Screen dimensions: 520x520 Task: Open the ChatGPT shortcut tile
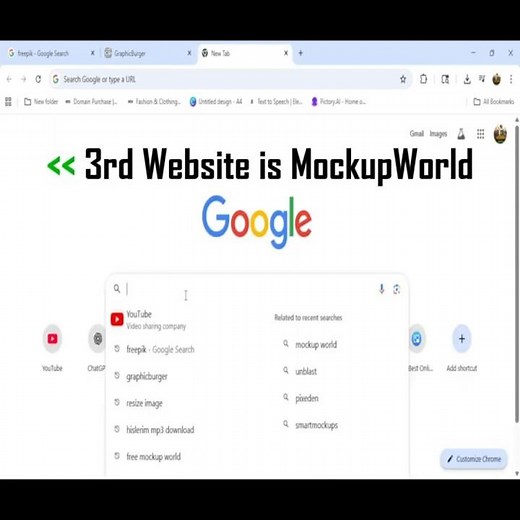96,347
